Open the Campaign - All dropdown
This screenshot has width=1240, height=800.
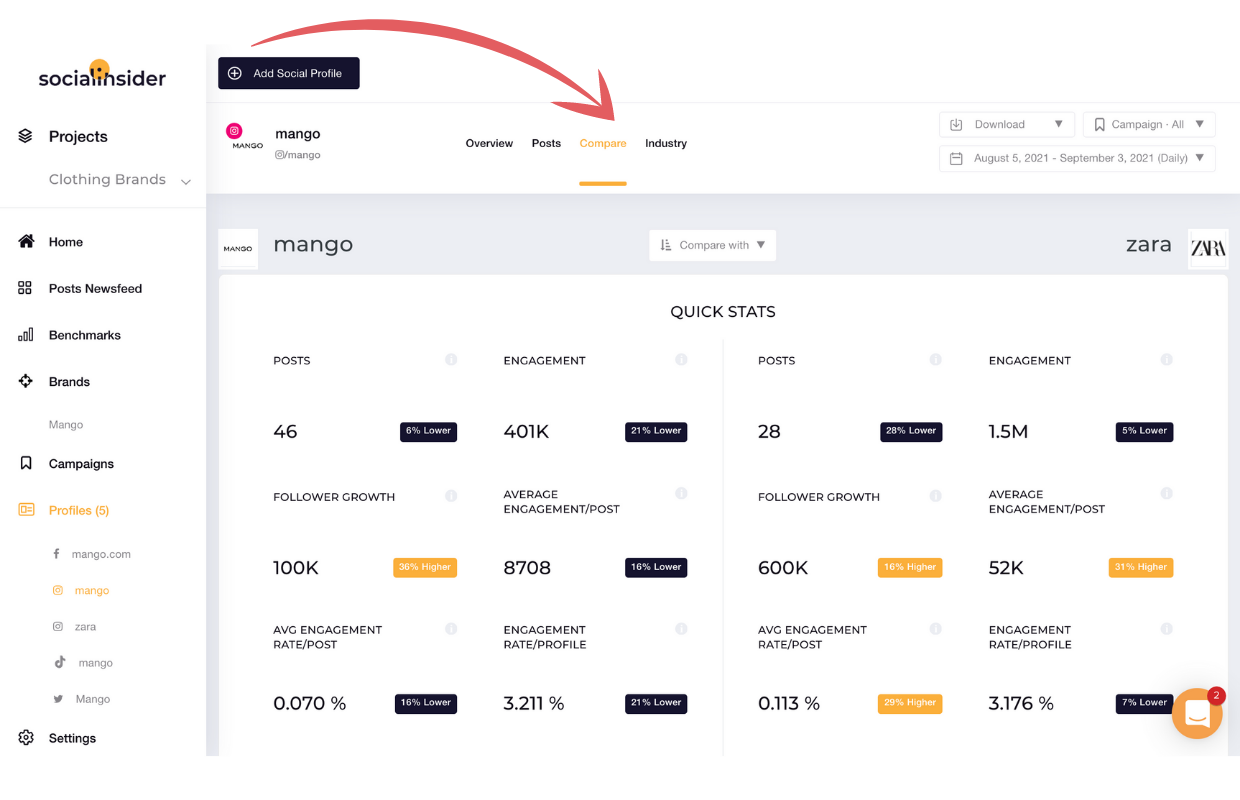1149,125
